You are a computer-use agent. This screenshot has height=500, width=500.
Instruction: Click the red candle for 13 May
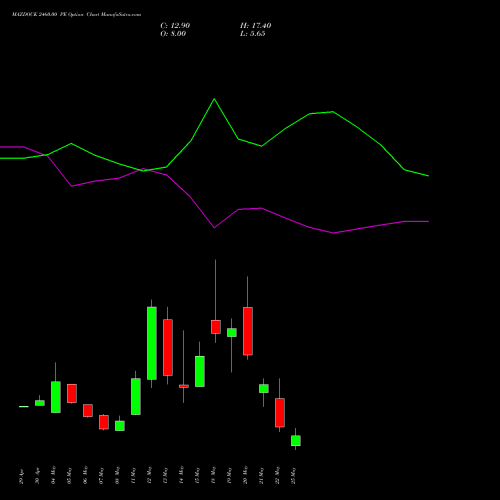168,347
